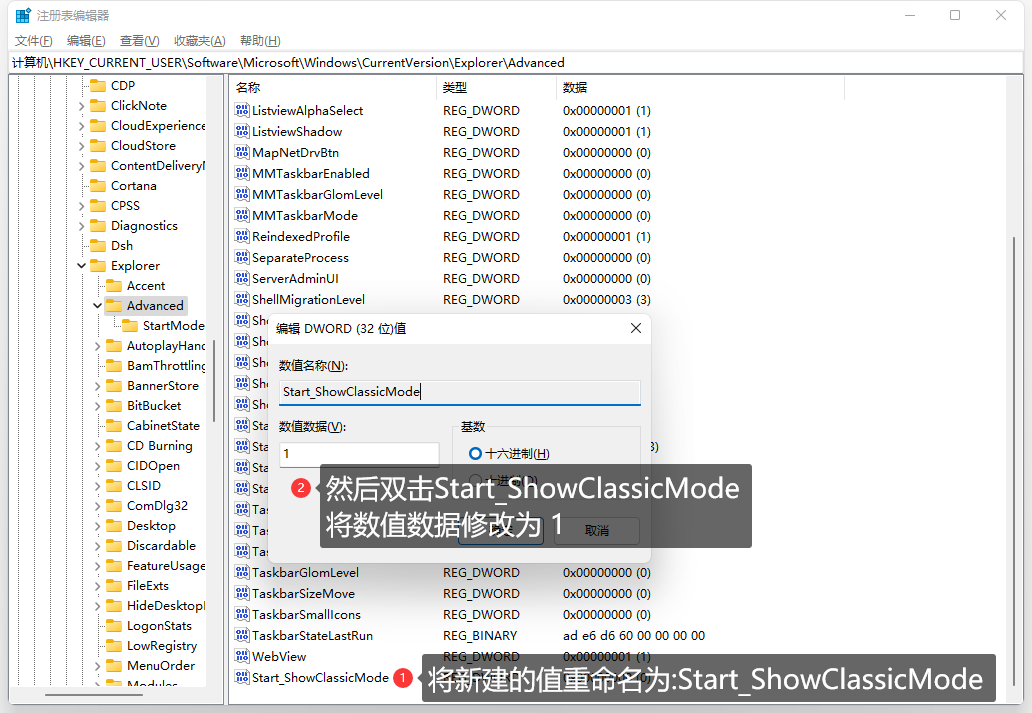Click the ListviewShadow value icon
Screen dimensions: 1032x713
point(242,131)
